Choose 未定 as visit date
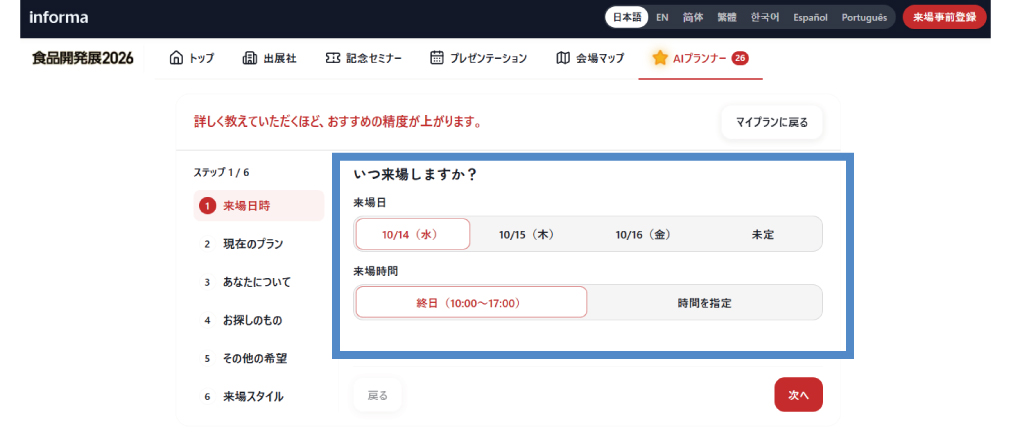The image size is (1011, 438). (762, 235)
